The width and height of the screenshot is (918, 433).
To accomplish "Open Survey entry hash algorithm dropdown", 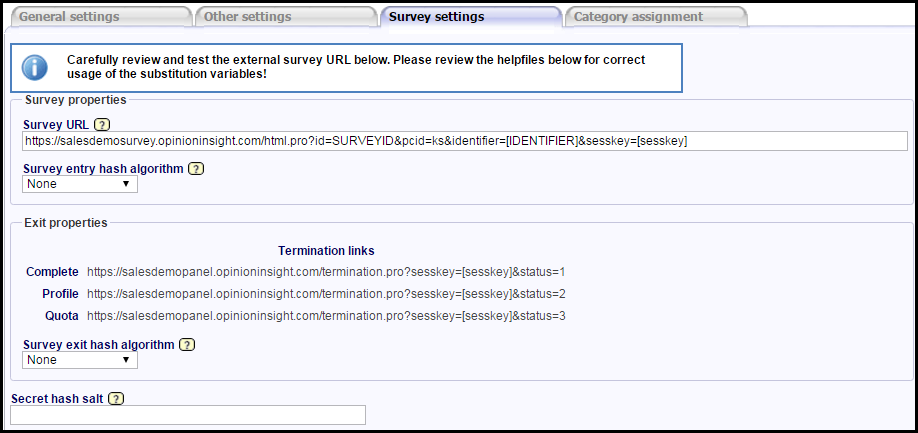I will 80,184.
